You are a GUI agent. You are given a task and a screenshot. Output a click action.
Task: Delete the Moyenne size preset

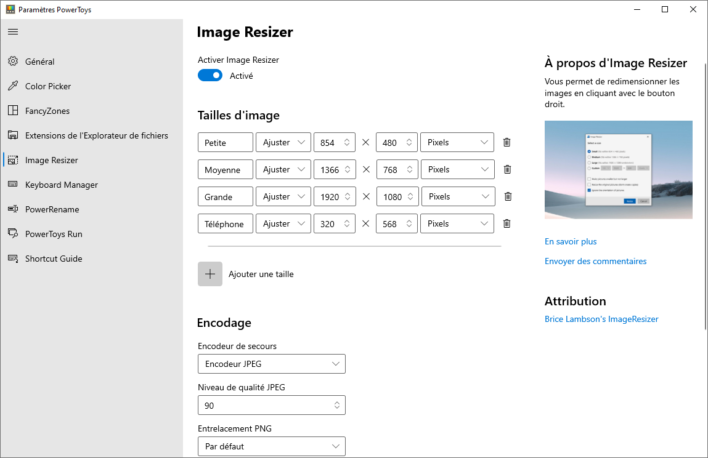(x=507, y=169)
